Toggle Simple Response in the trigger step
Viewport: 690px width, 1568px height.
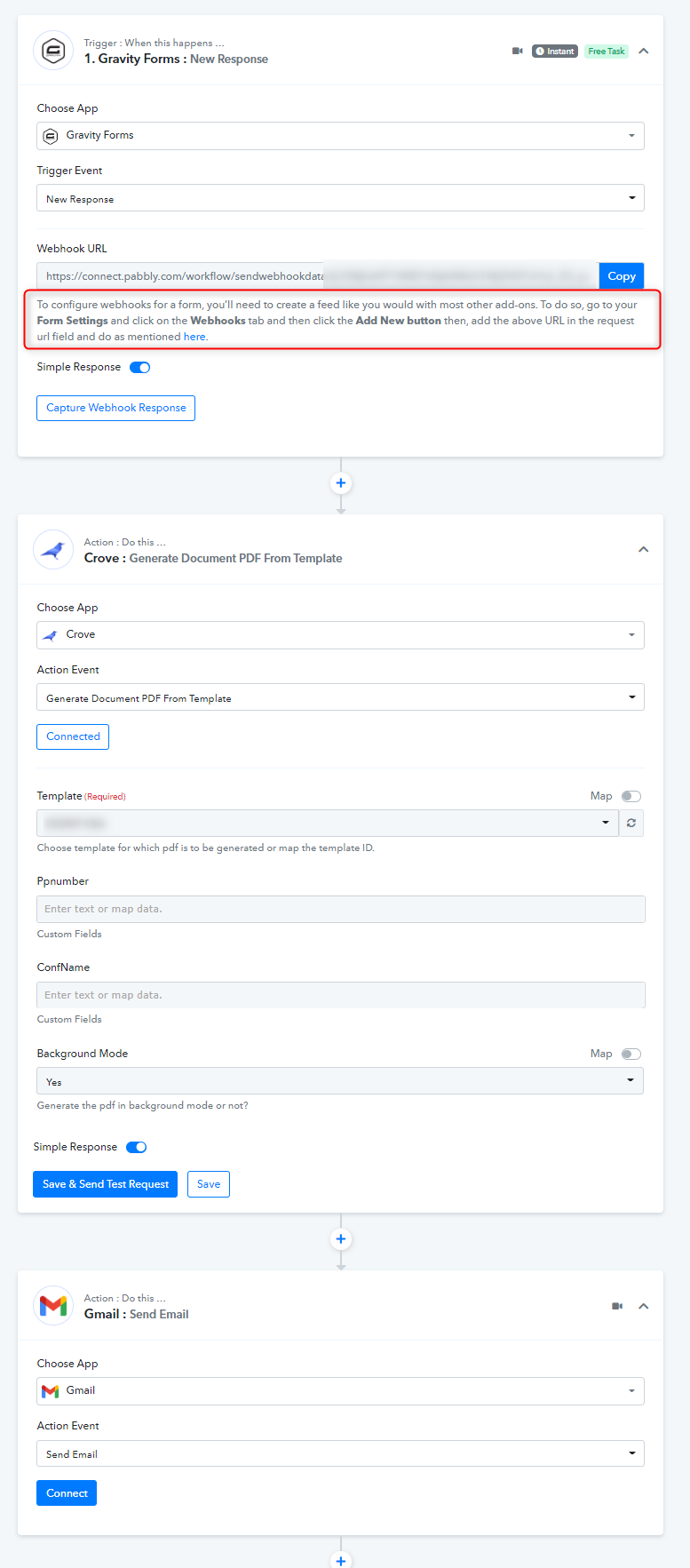(140, 367)
